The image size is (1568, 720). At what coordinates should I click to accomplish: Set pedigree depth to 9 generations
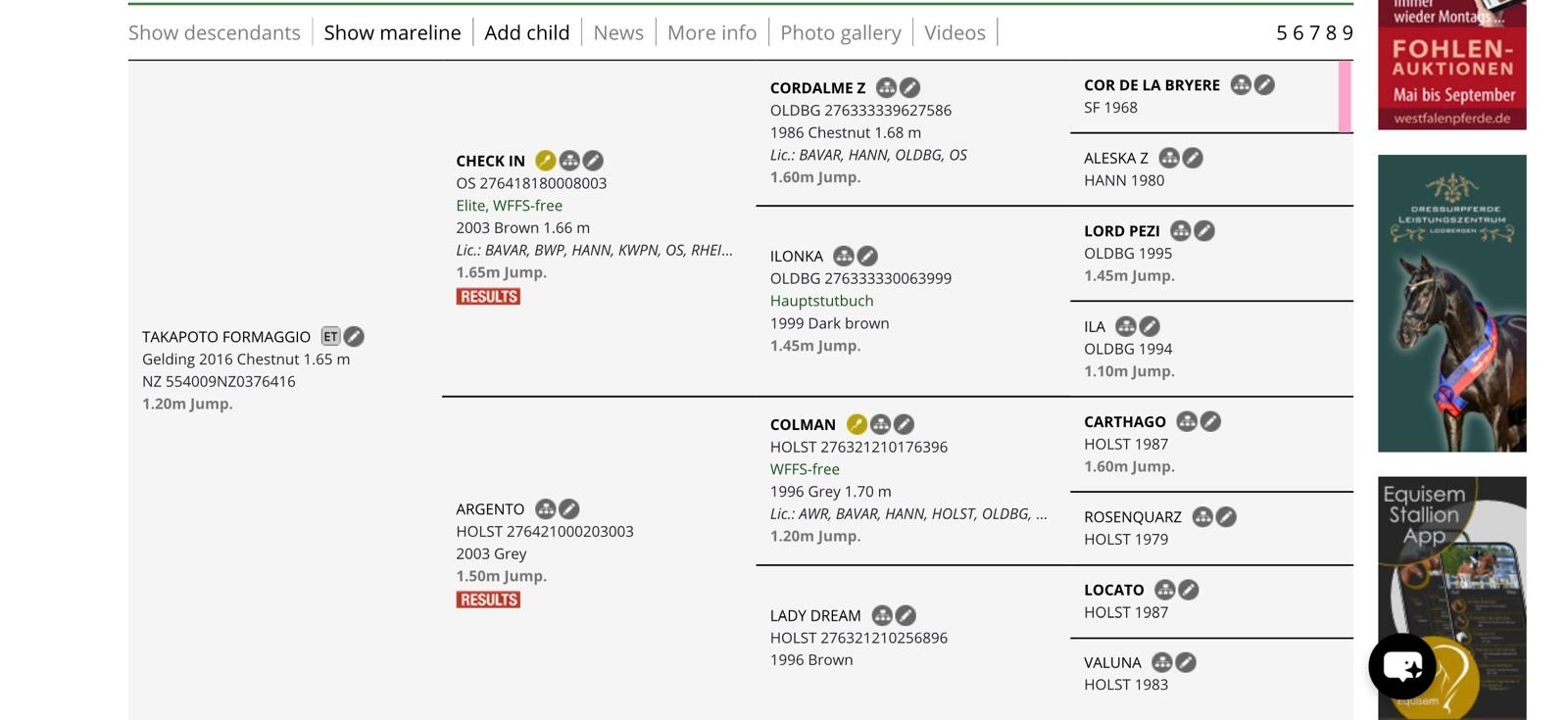click(x=1347, y=33)
